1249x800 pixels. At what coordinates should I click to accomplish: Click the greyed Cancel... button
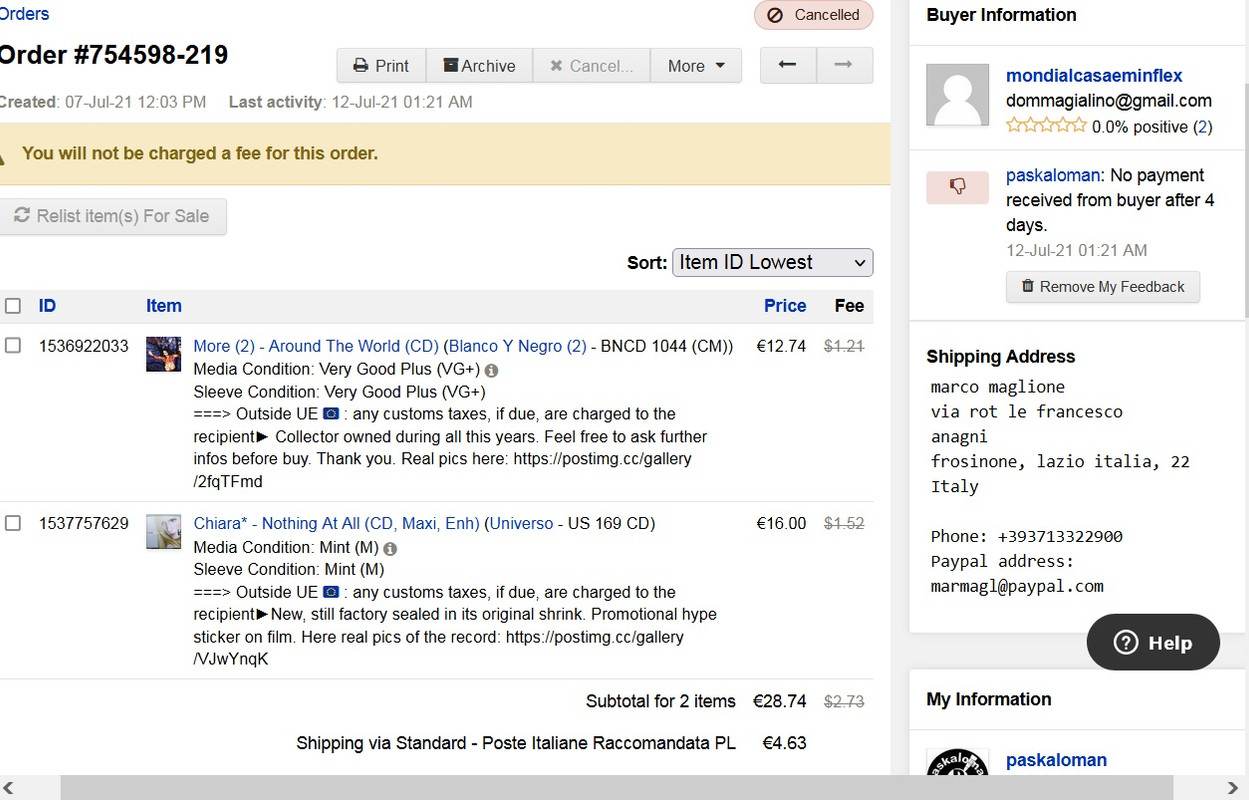(591, 66)
